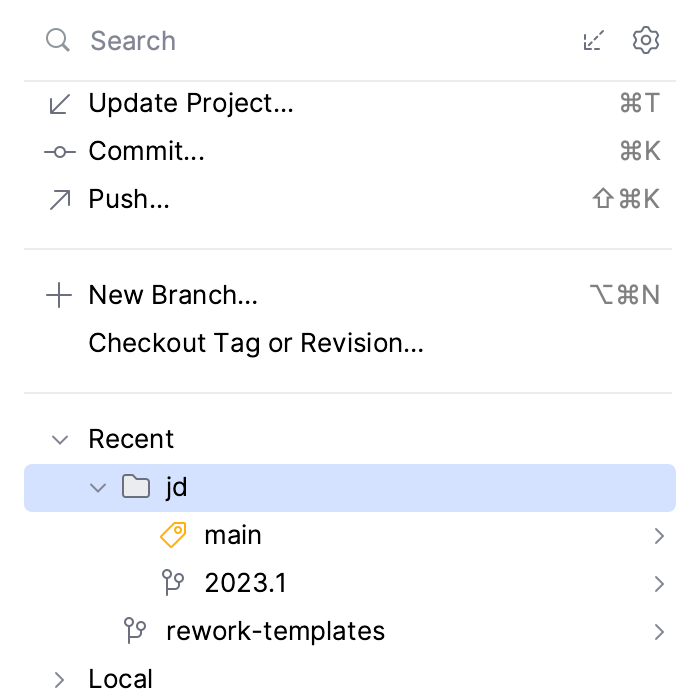
Task: Click the branch icon beside rework-templates
Action: pyautogui.click(x=135, y=632)
